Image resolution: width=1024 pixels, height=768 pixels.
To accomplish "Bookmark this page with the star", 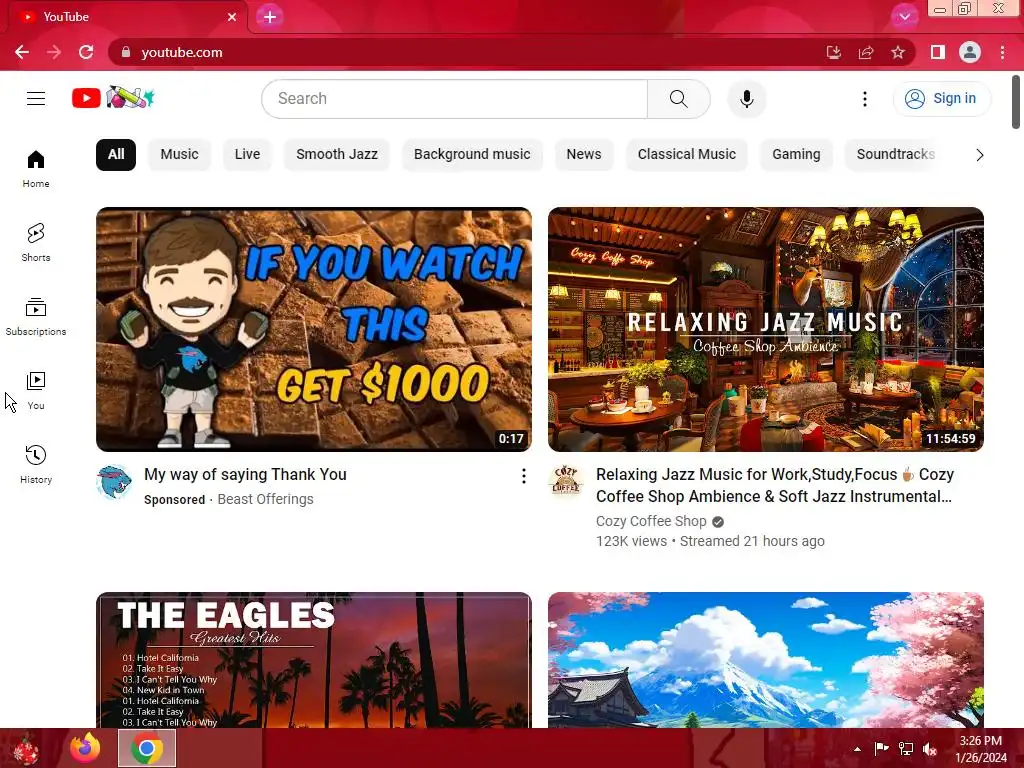I will pyautogui.click(x=898, y=52).
